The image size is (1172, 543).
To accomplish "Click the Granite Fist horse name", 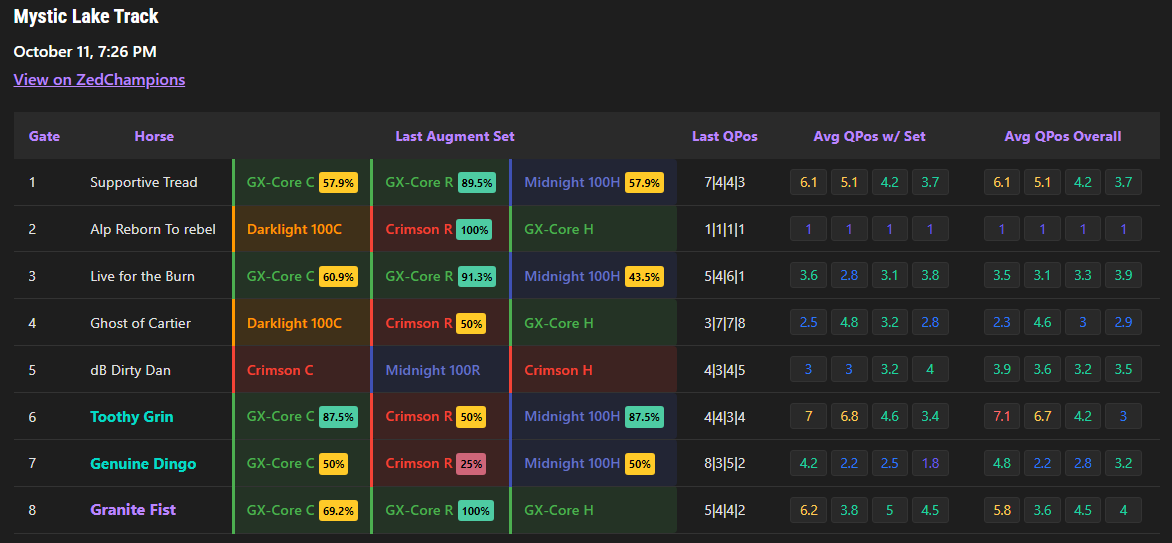I will (133, 510).
